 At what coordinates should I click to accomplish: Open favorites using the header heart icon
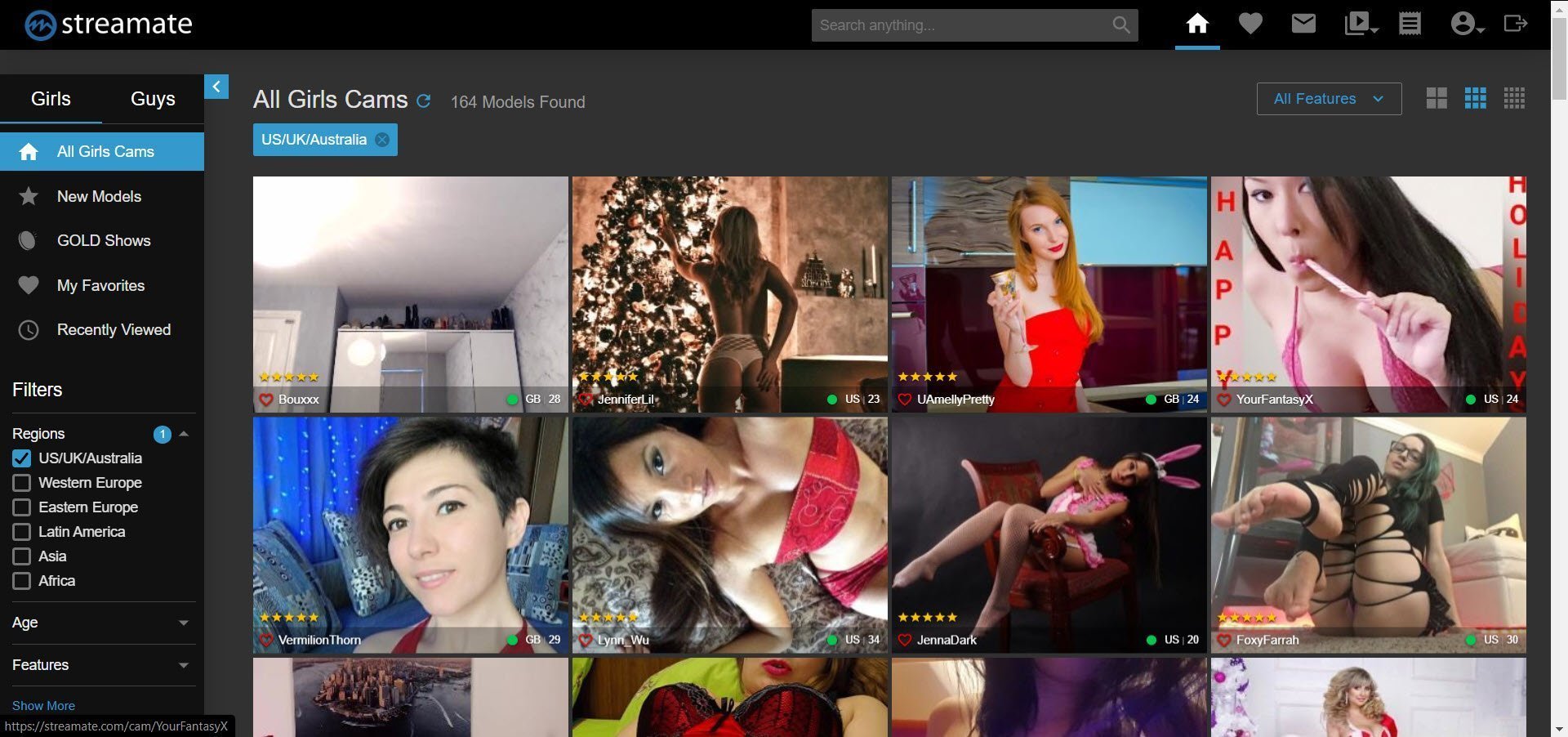point(1249,24)
